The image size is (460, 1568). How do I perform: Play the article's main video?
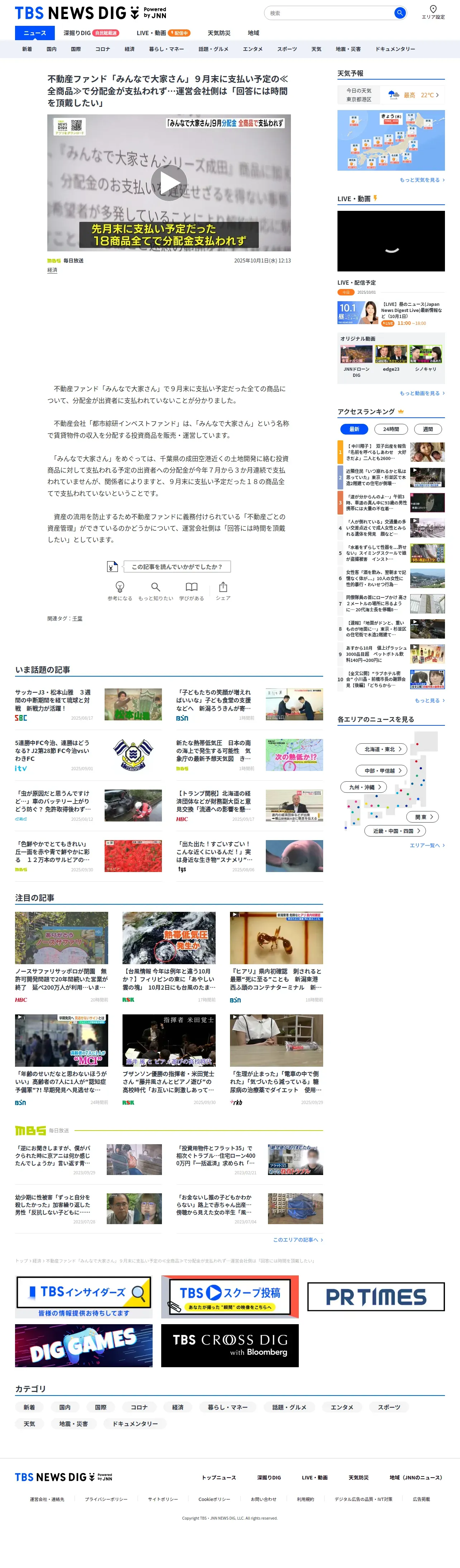(168, 183)
